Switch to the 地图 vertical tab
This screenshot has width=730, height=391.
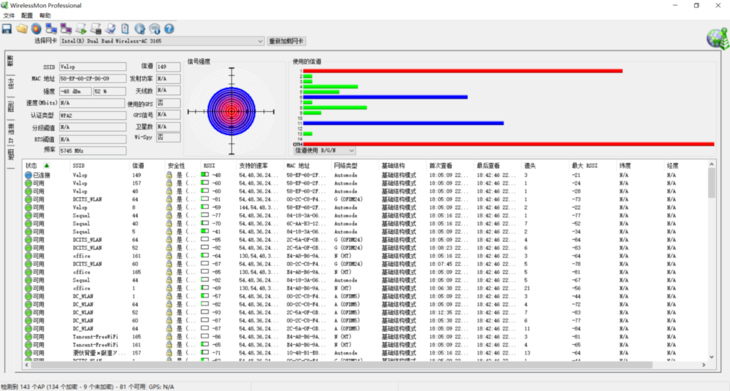[x=10, y=155]
